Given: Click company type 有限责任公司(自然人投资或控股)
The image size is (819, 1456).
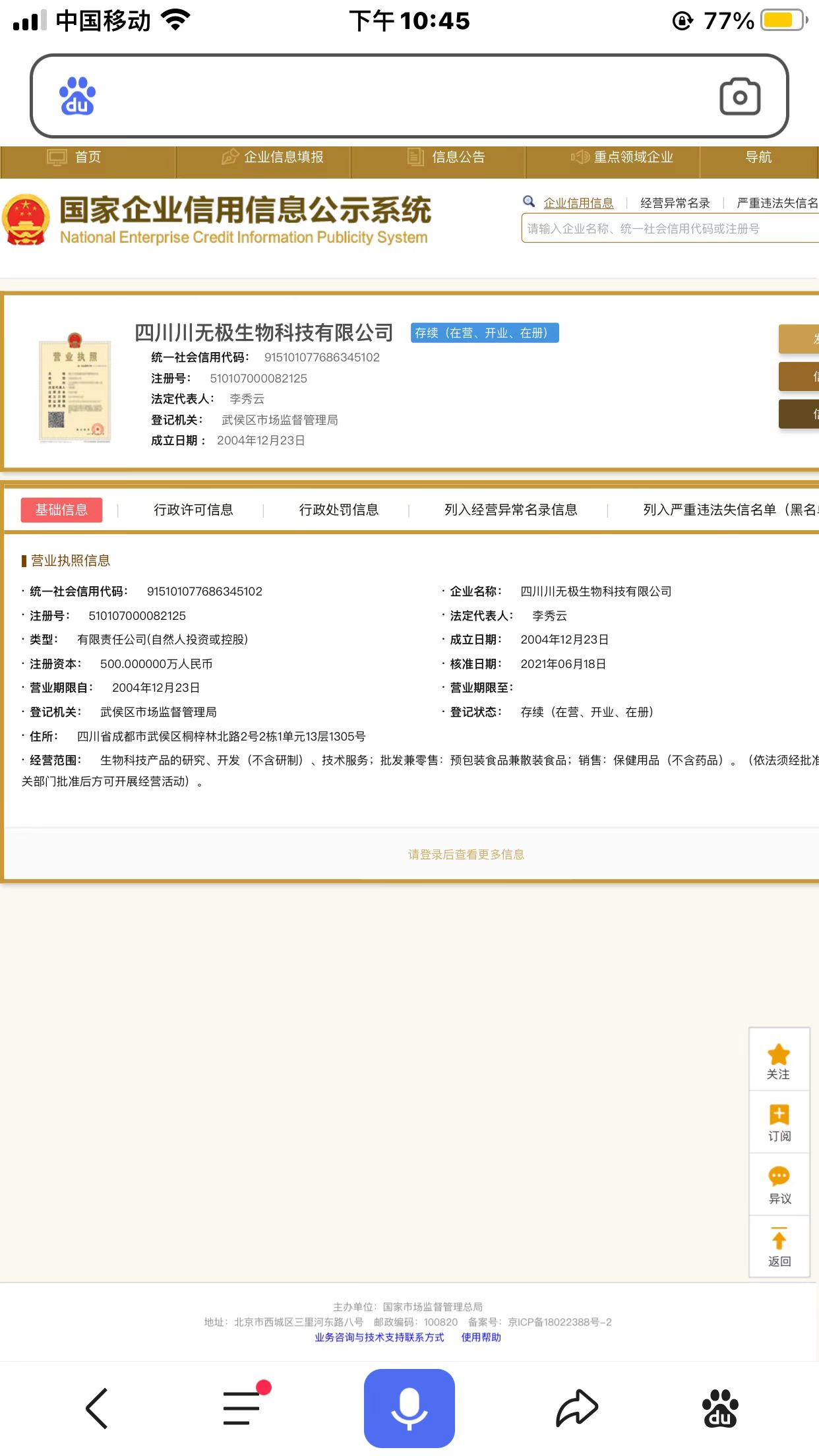Looking at the screenshot, I should pos(163,640).
